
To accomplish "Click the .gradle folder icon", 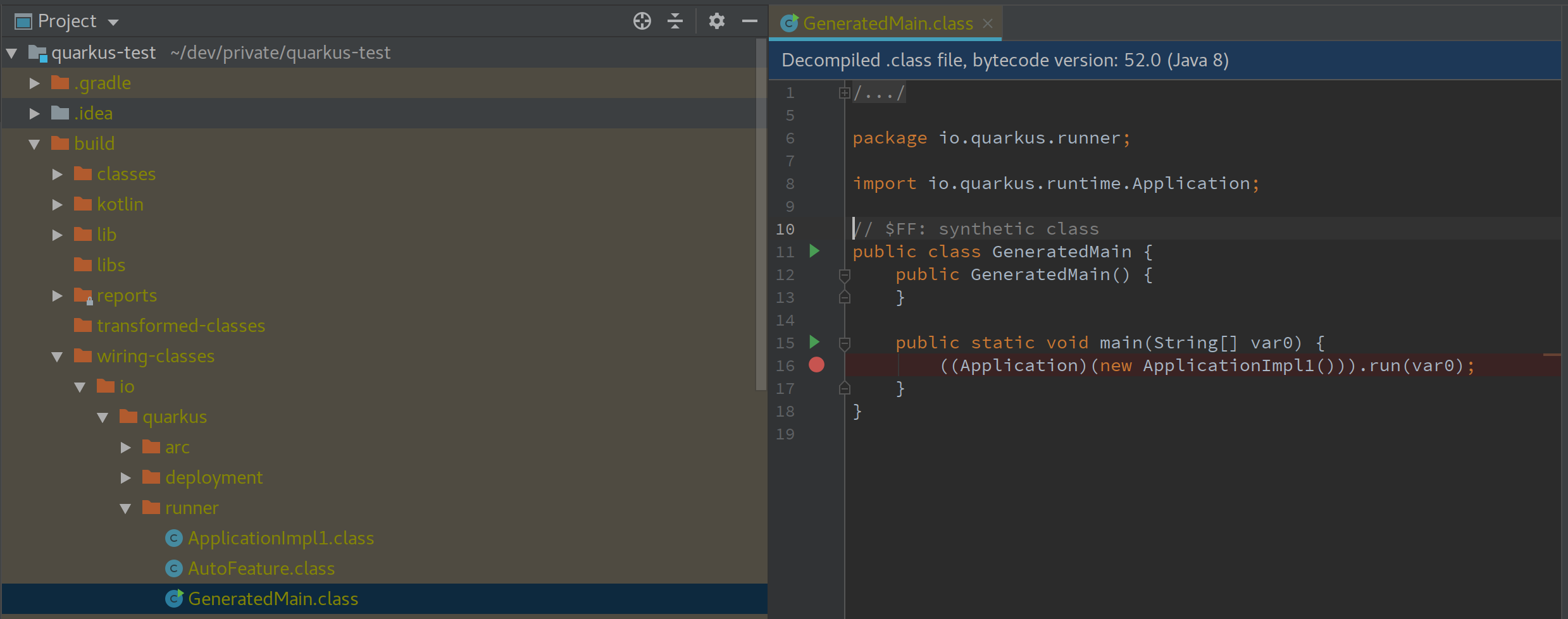I will click(x=60, y=83).
